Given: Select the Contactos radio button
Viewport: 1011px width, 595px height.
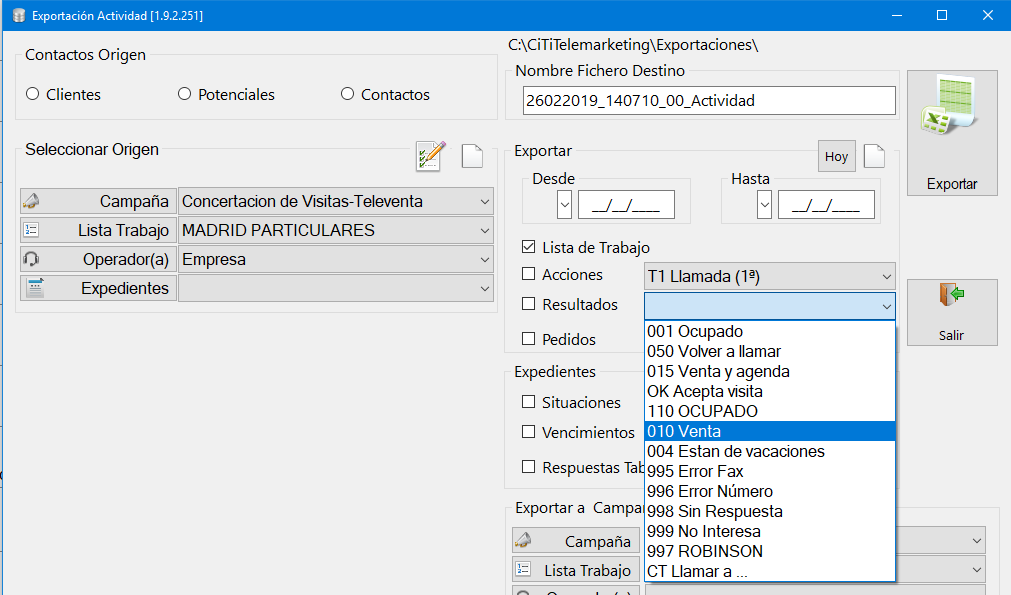Looking at the screenshot, I should pyautogui.click(x=348, y=94).
